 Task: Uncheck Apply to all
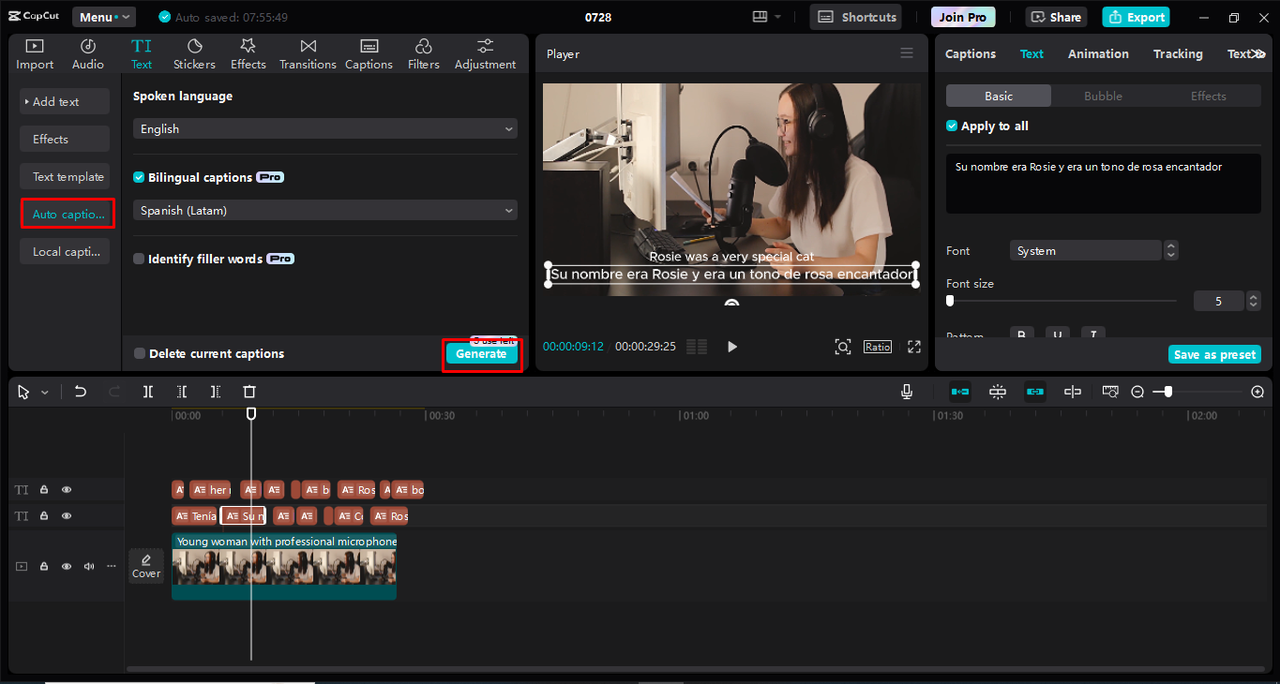[x=952, y=126]
